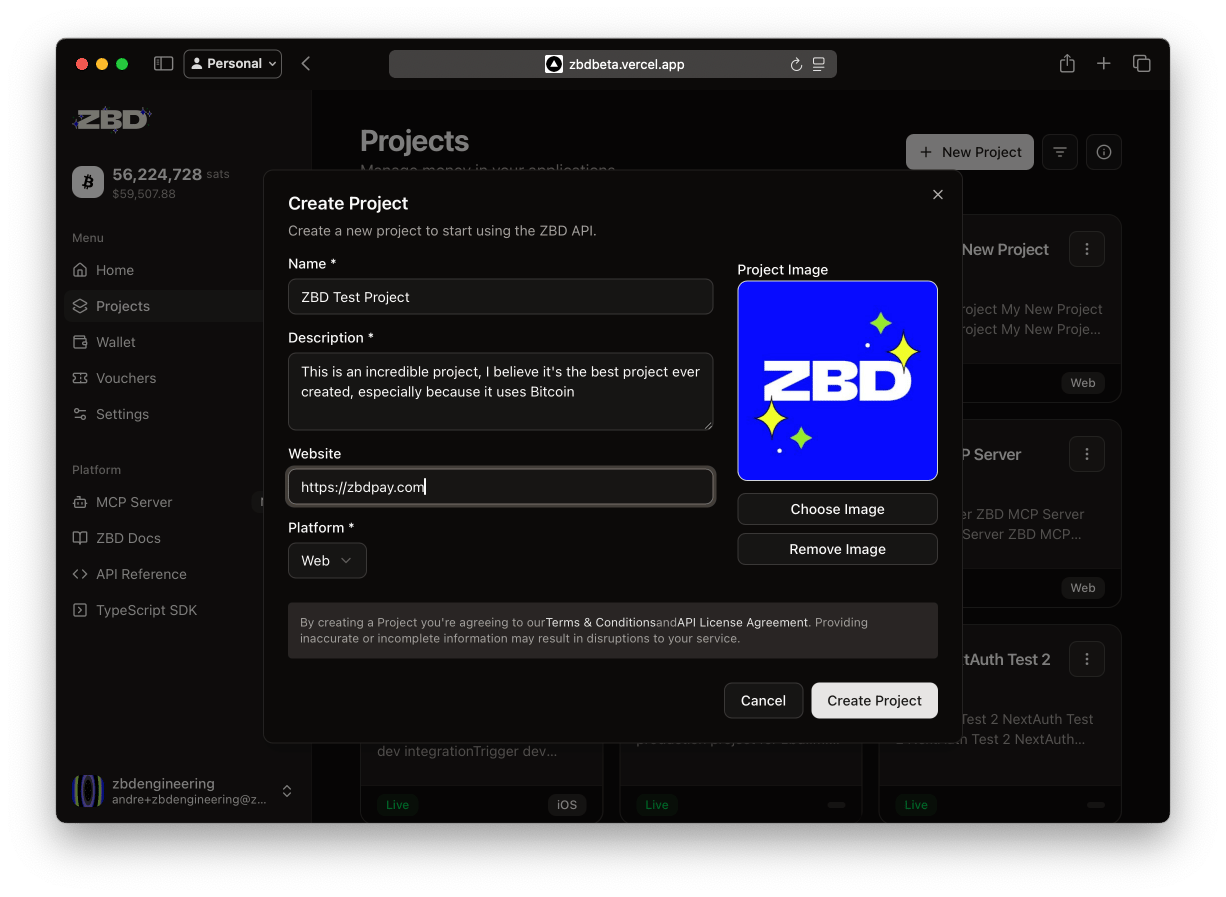This screenshot has height=897, width=1226.
Task: Click the Projects layers icon
Action: pos(80,306)
